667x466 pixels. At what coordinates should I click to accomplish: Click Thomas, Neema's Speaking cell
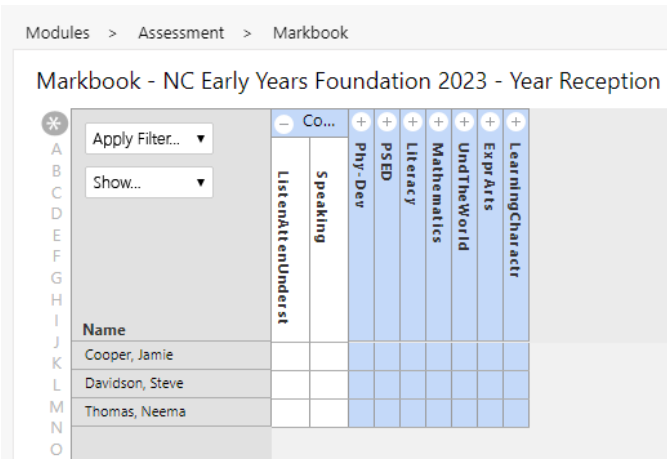tap(328, 412)
